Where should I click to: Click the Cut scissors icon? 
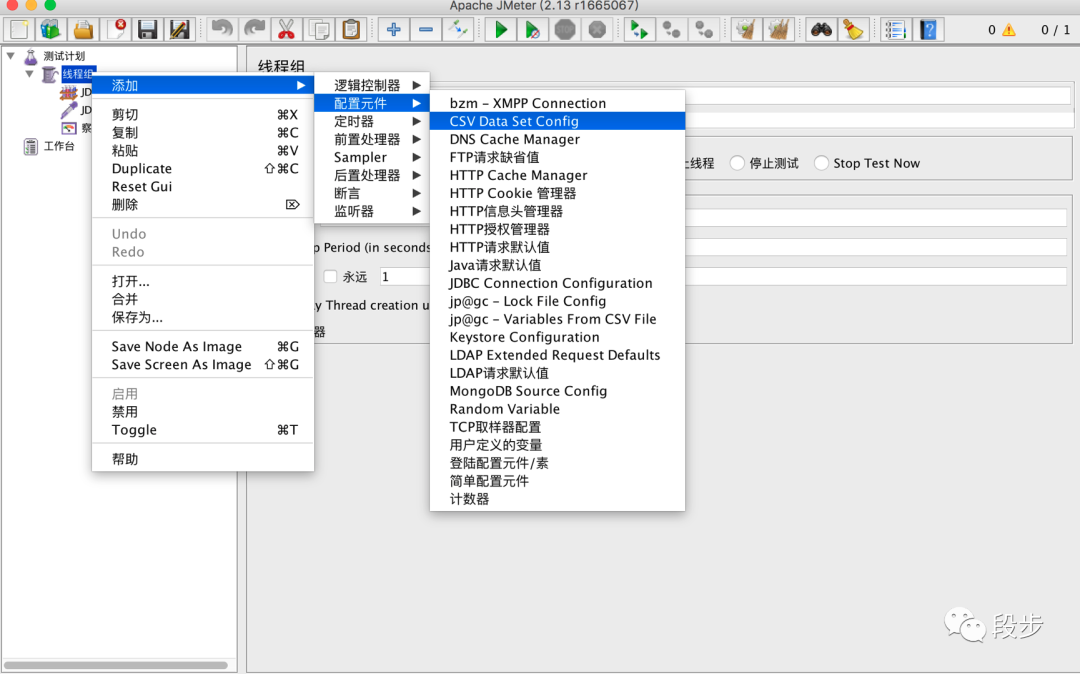pos(286,30)
